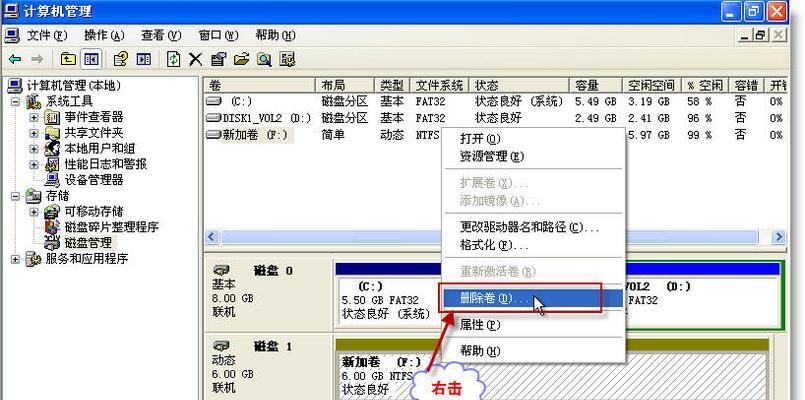Choose 删除卷(D) from the context menu

tap(533, 298)
